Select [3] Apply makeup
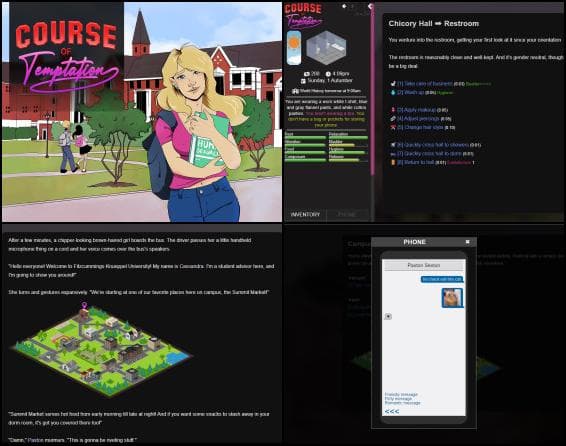 click(416, 110)
